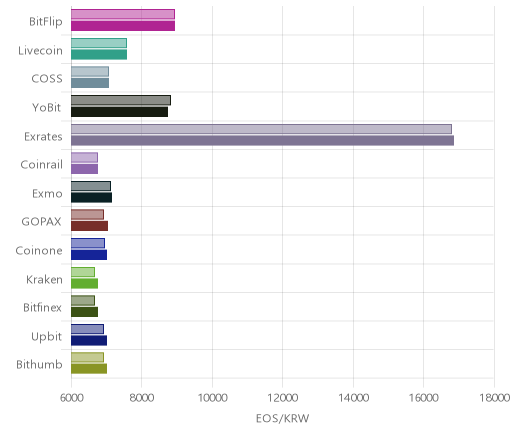Click the dark red GOPAX bar

[89, 226]
